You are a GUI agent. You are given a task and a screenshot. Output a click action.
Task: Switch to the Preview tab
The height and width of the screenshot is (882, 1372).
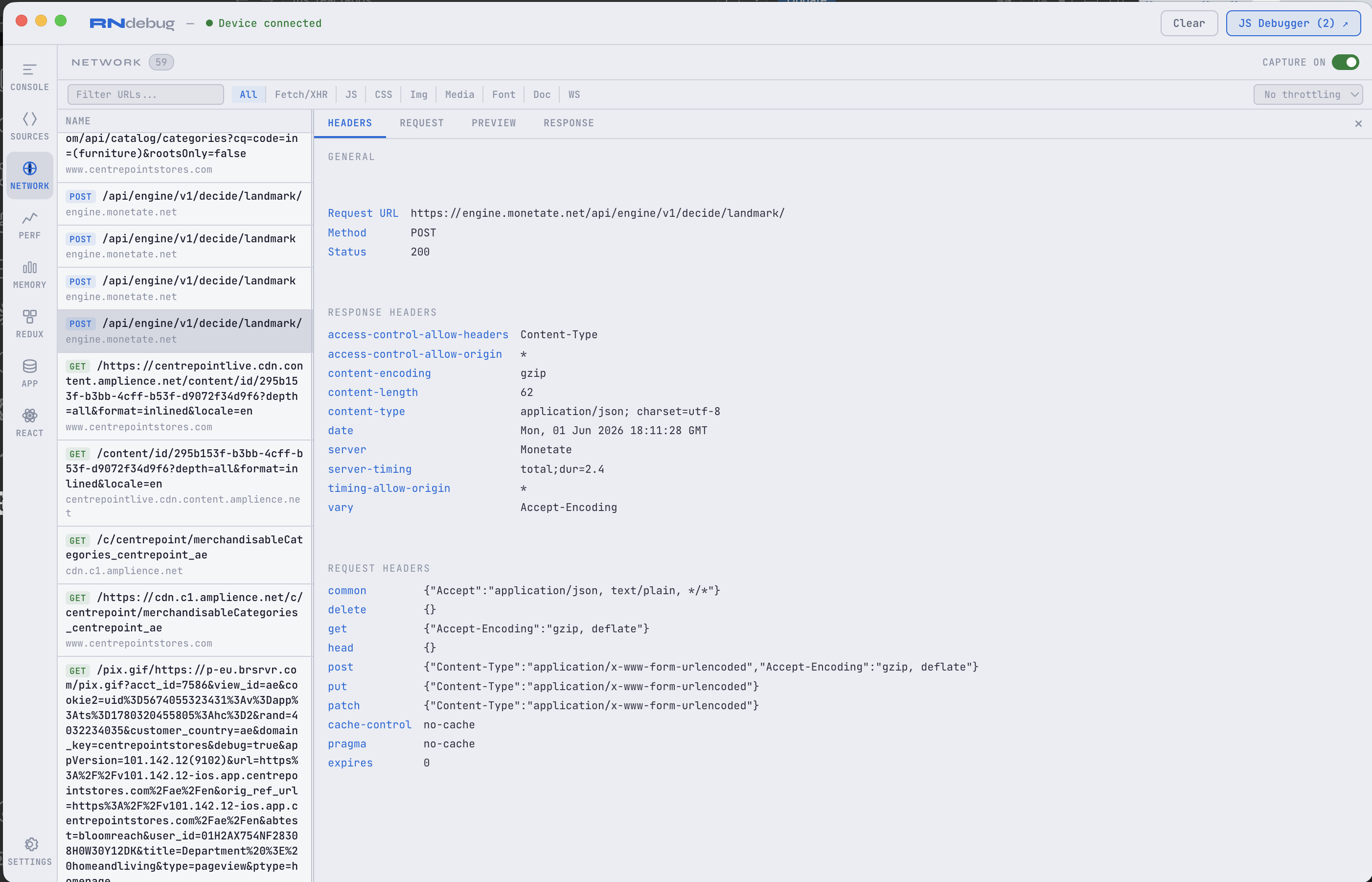click(x=494, y=123)
